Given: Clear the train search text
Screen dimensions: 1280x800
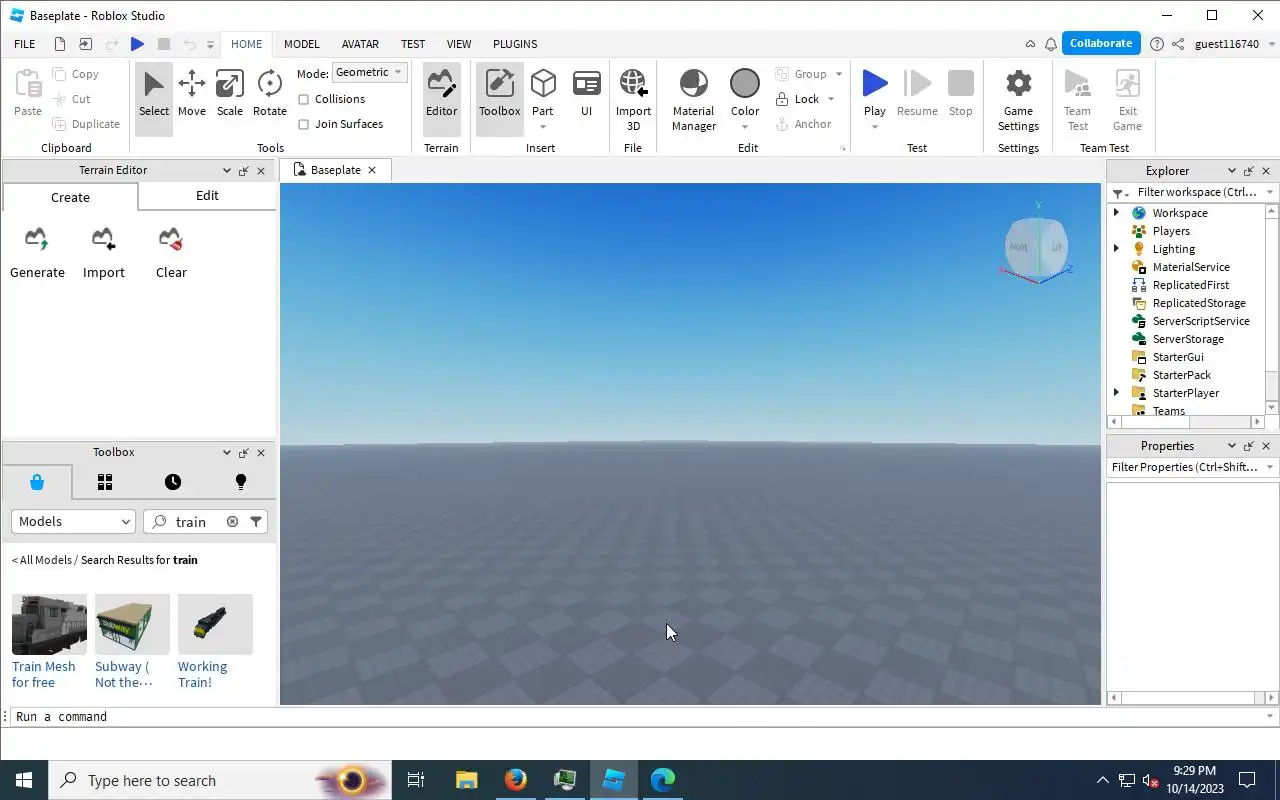Looking at the screenshot, I should point(232,521).
